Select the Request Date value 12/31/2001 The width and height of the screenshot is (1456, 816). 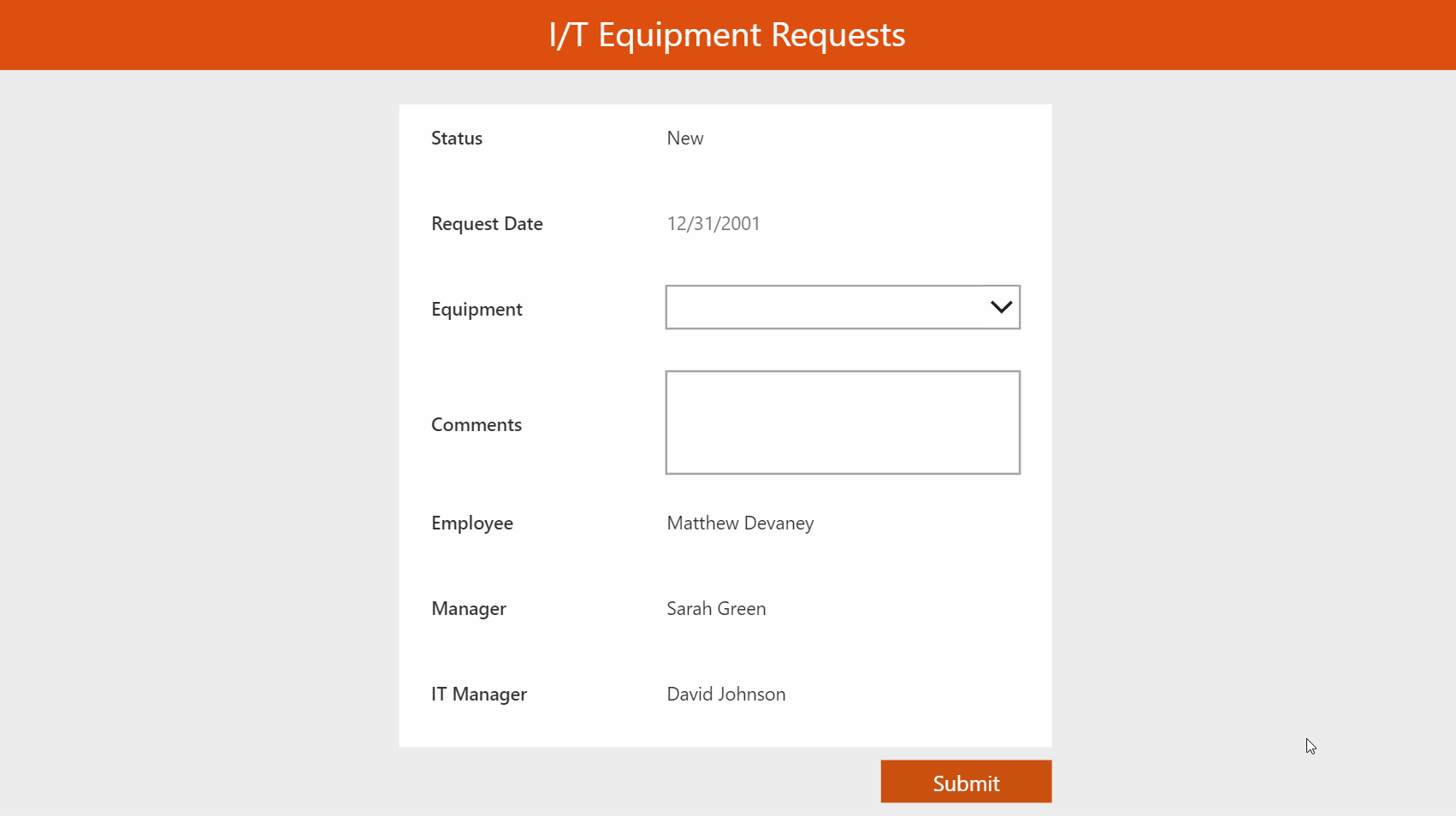coord(713,223)
